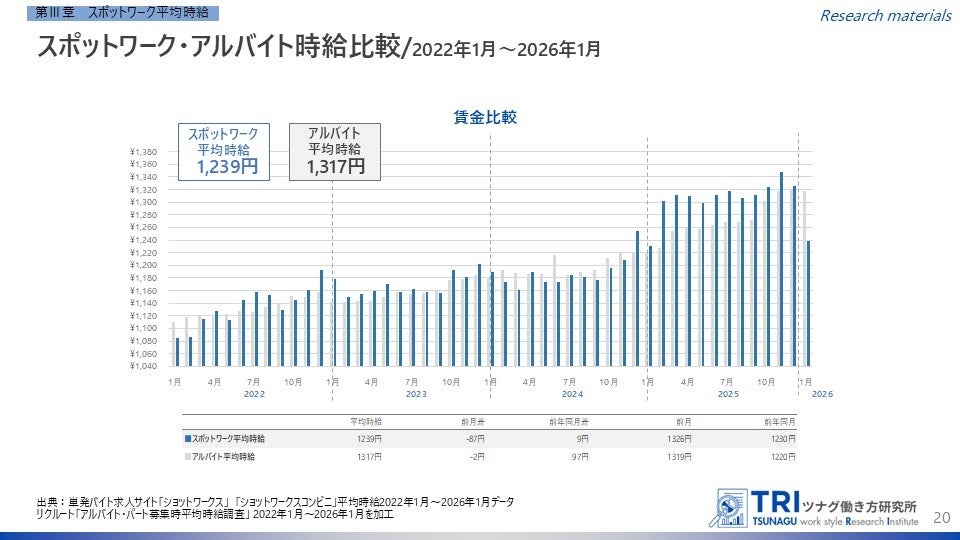Click the TSUNAGU research institute logo icon
The image size is (960, 540).
729,508
